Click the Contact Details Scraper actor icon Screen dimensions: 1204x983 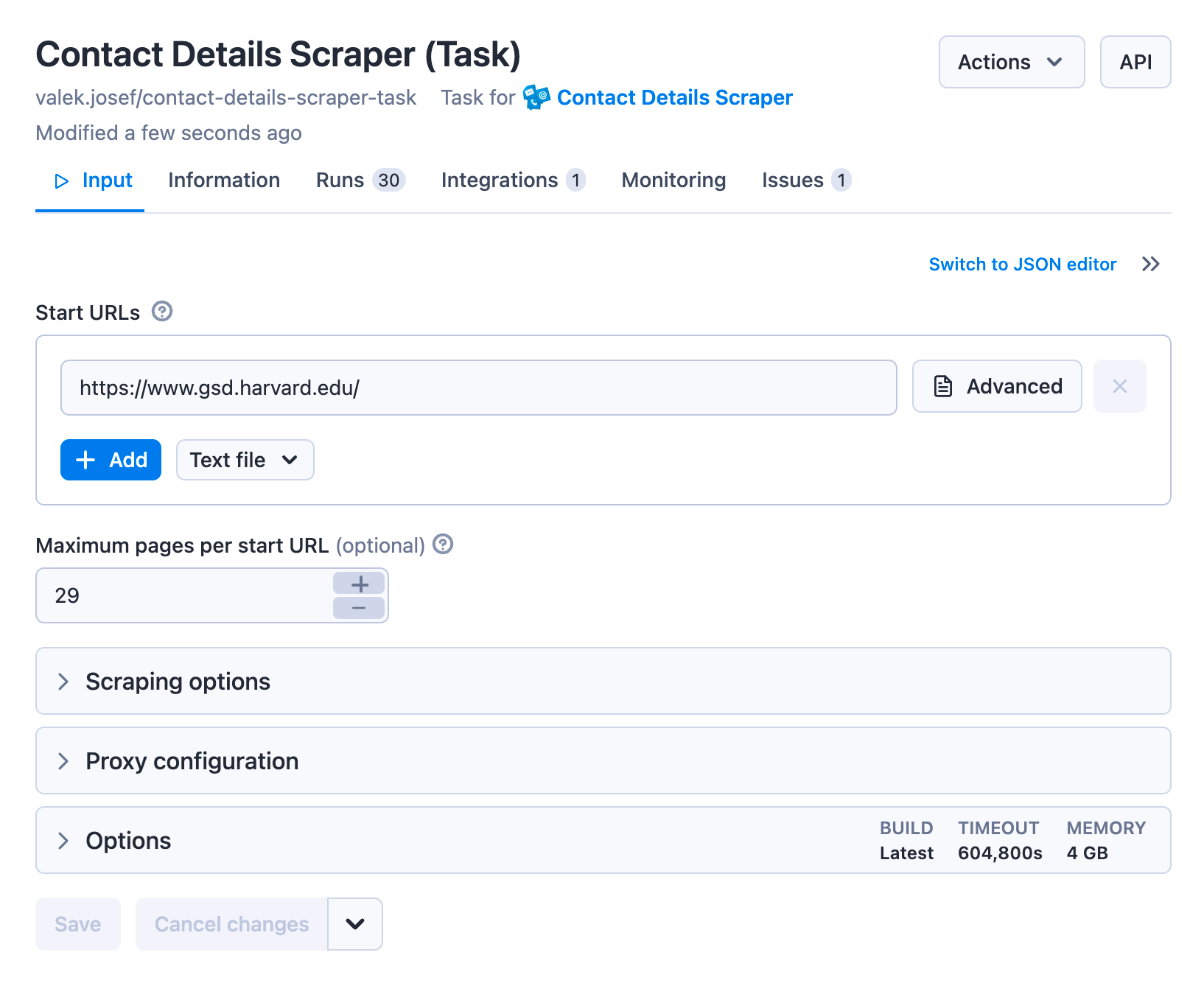pos(536,97)
